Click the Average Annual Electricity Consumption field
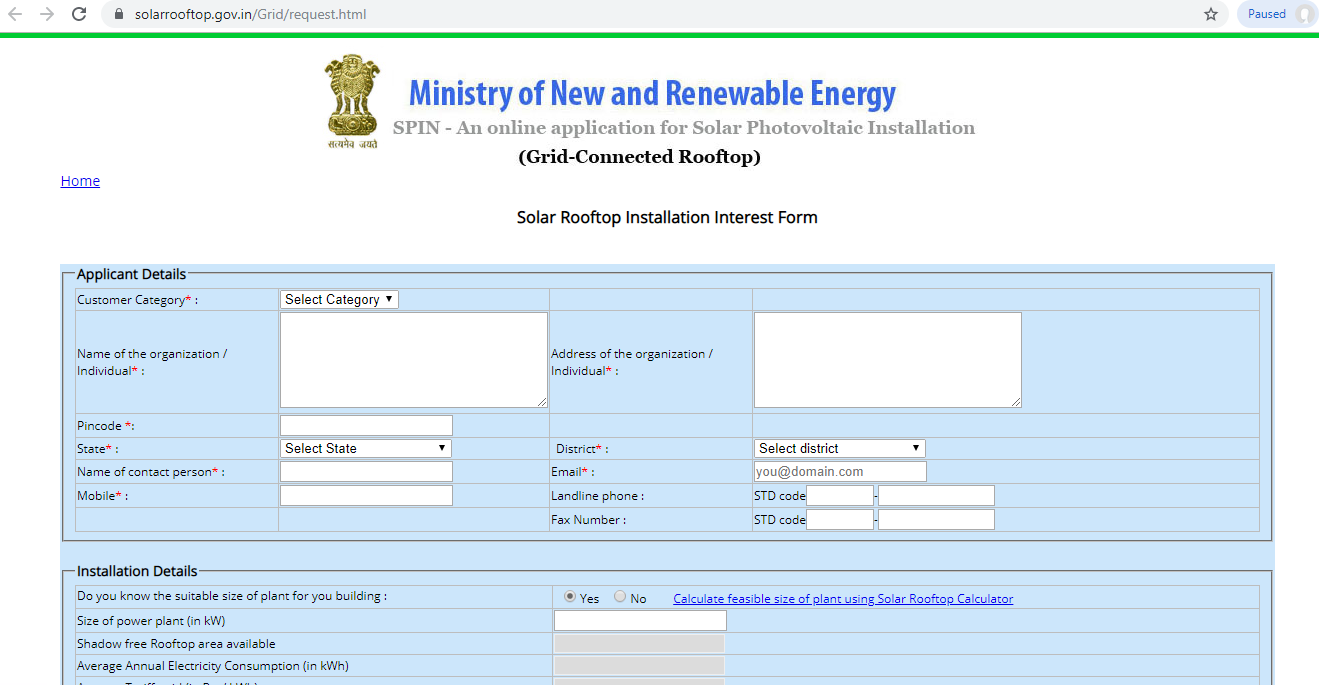The width and height of the screenshot is (1319, 685). [639, 666]
